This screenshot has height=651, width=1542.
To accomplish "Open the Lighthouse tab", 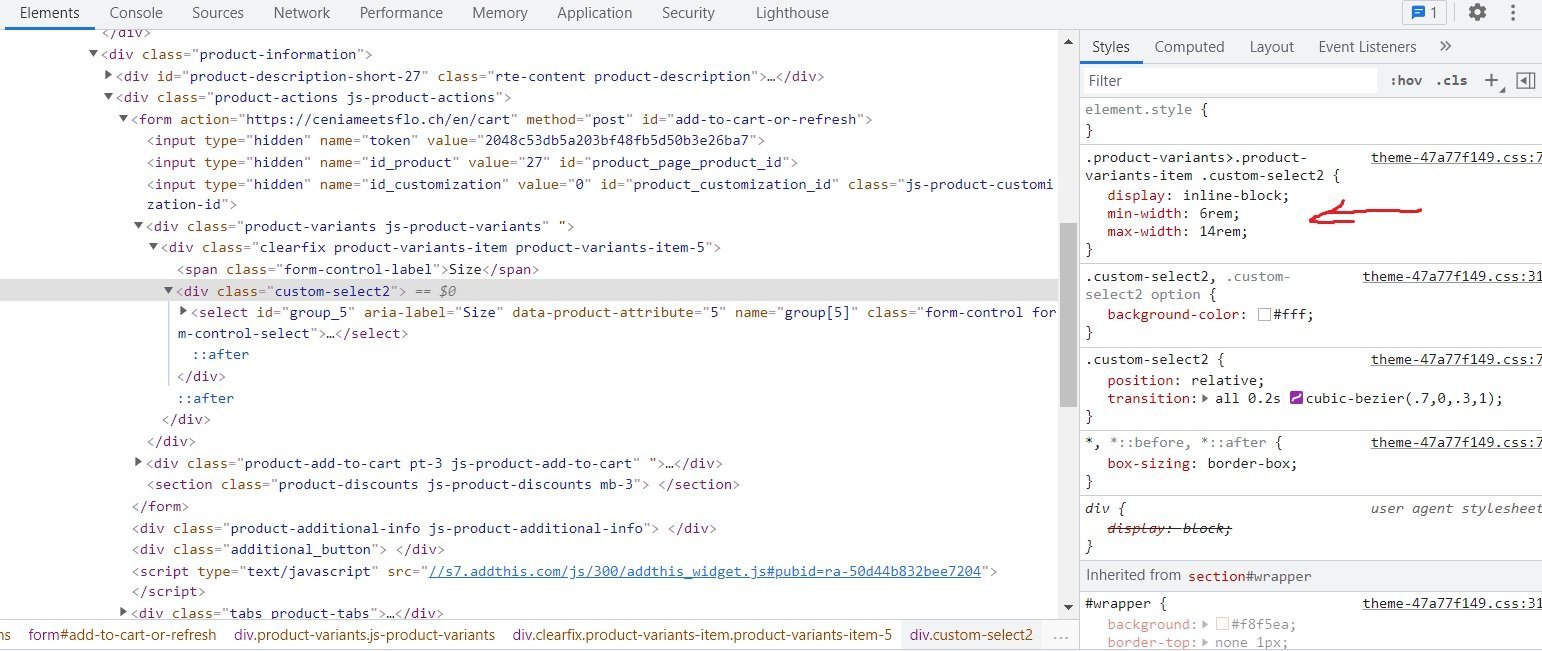I will 793,13.
